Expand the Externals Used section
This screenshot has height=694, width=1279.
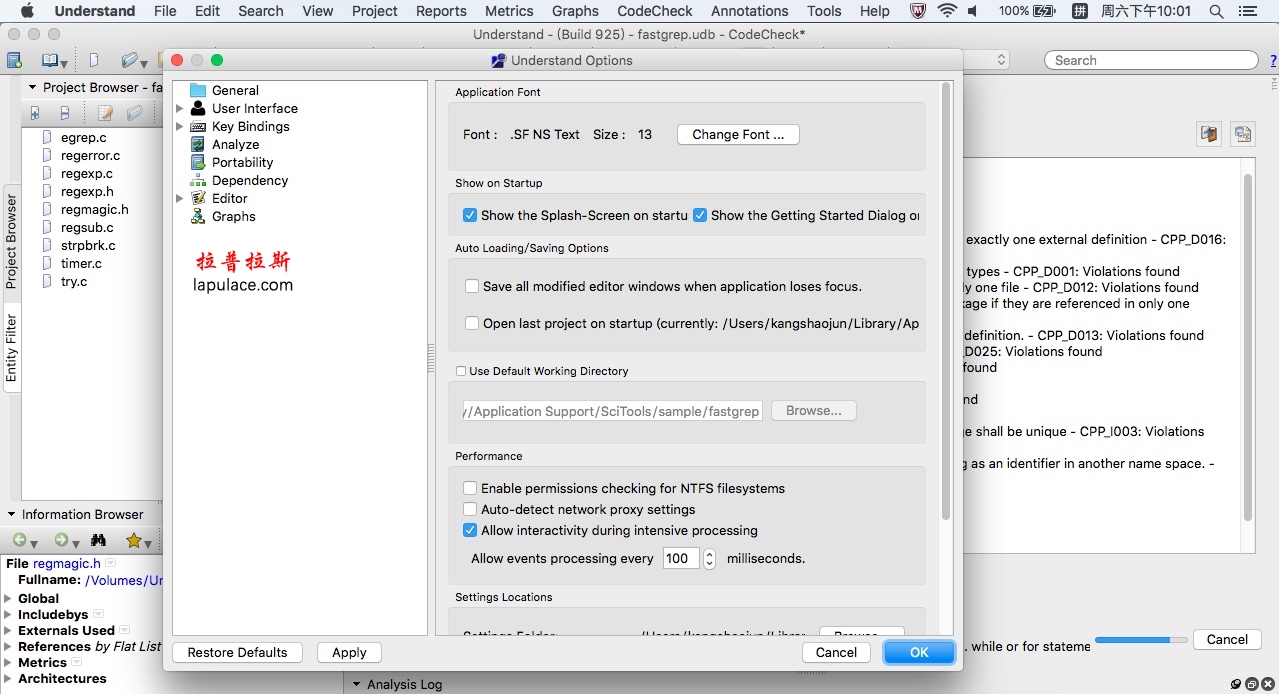pyautogui.click(x=8, y=630)
